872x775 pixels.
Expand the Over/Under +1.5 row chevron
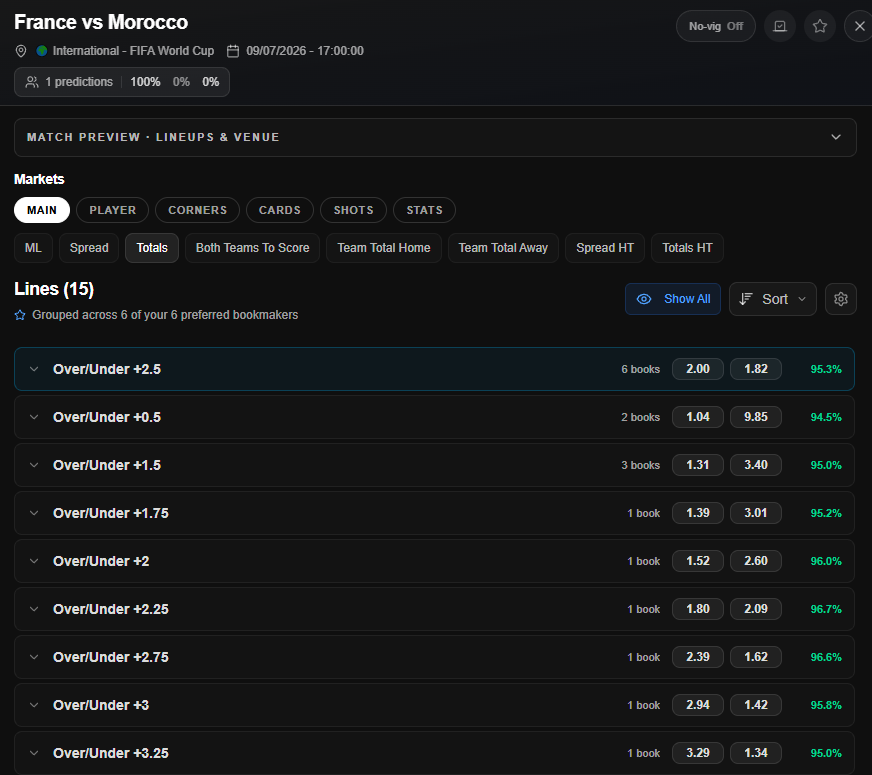point(34,465)
